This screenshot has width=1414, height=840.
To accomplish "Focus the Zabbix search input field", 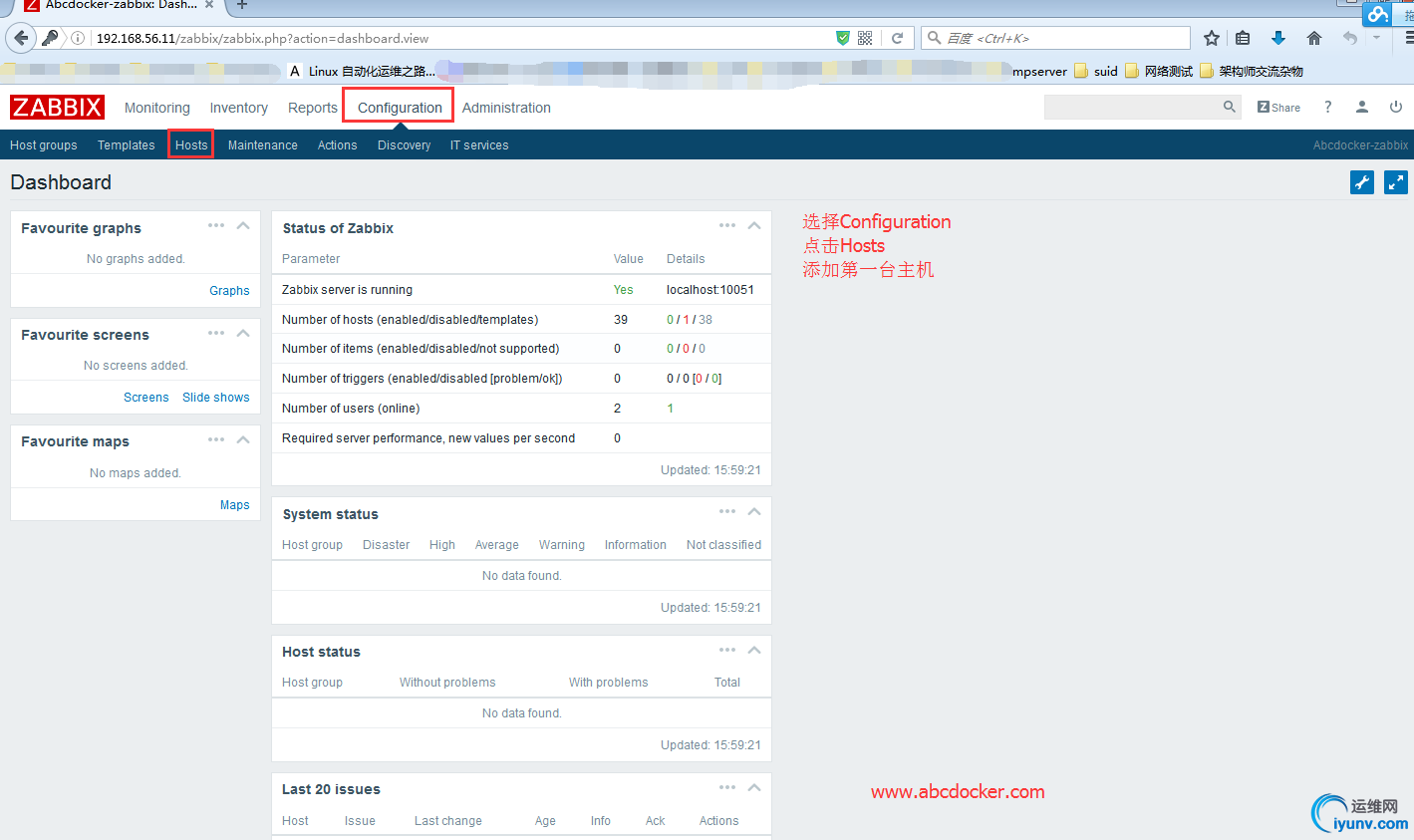I will [1132, 108].
